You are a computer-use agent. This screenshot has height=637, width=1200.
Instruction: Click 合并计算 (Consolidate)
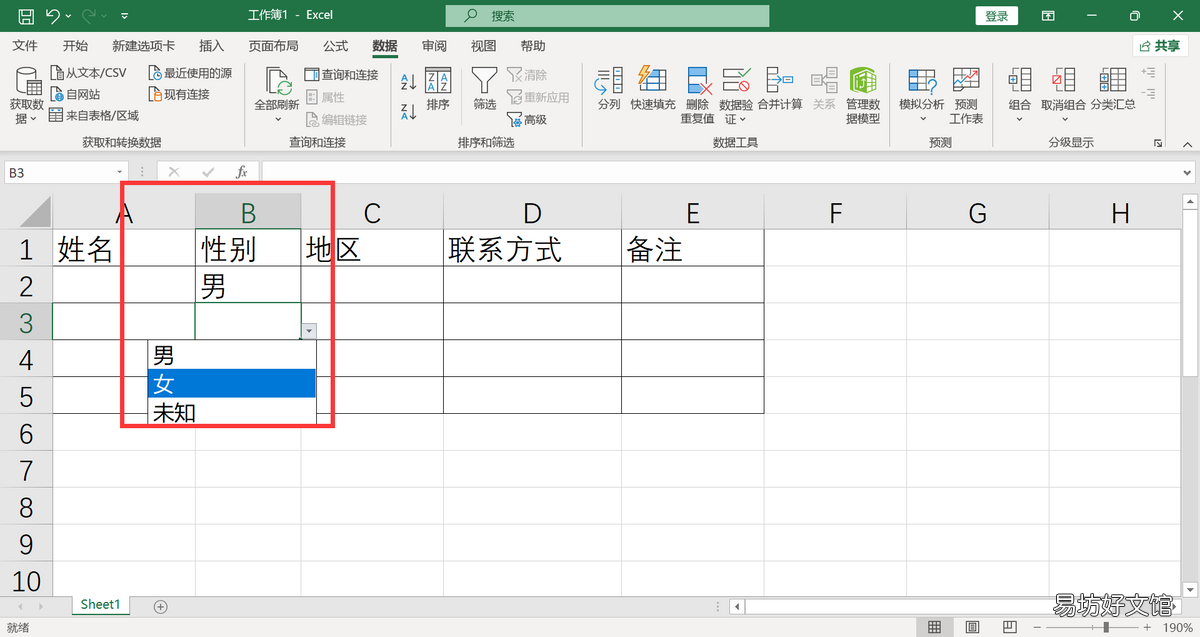(x=780, y=90)
